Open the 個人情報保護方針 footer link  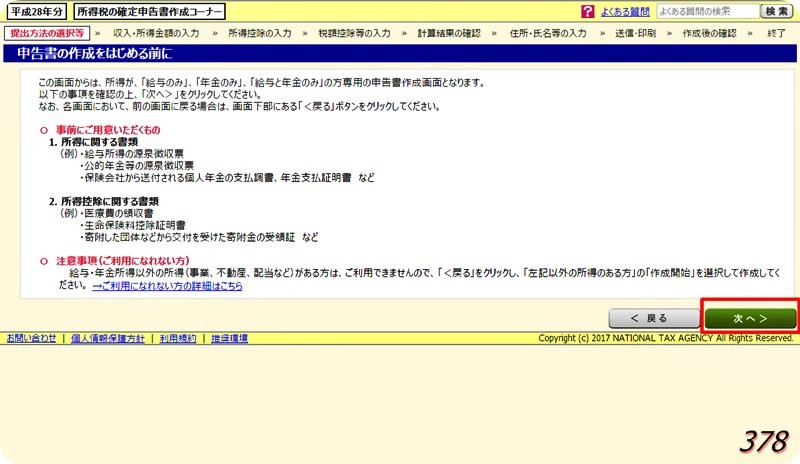click(108, 338)
